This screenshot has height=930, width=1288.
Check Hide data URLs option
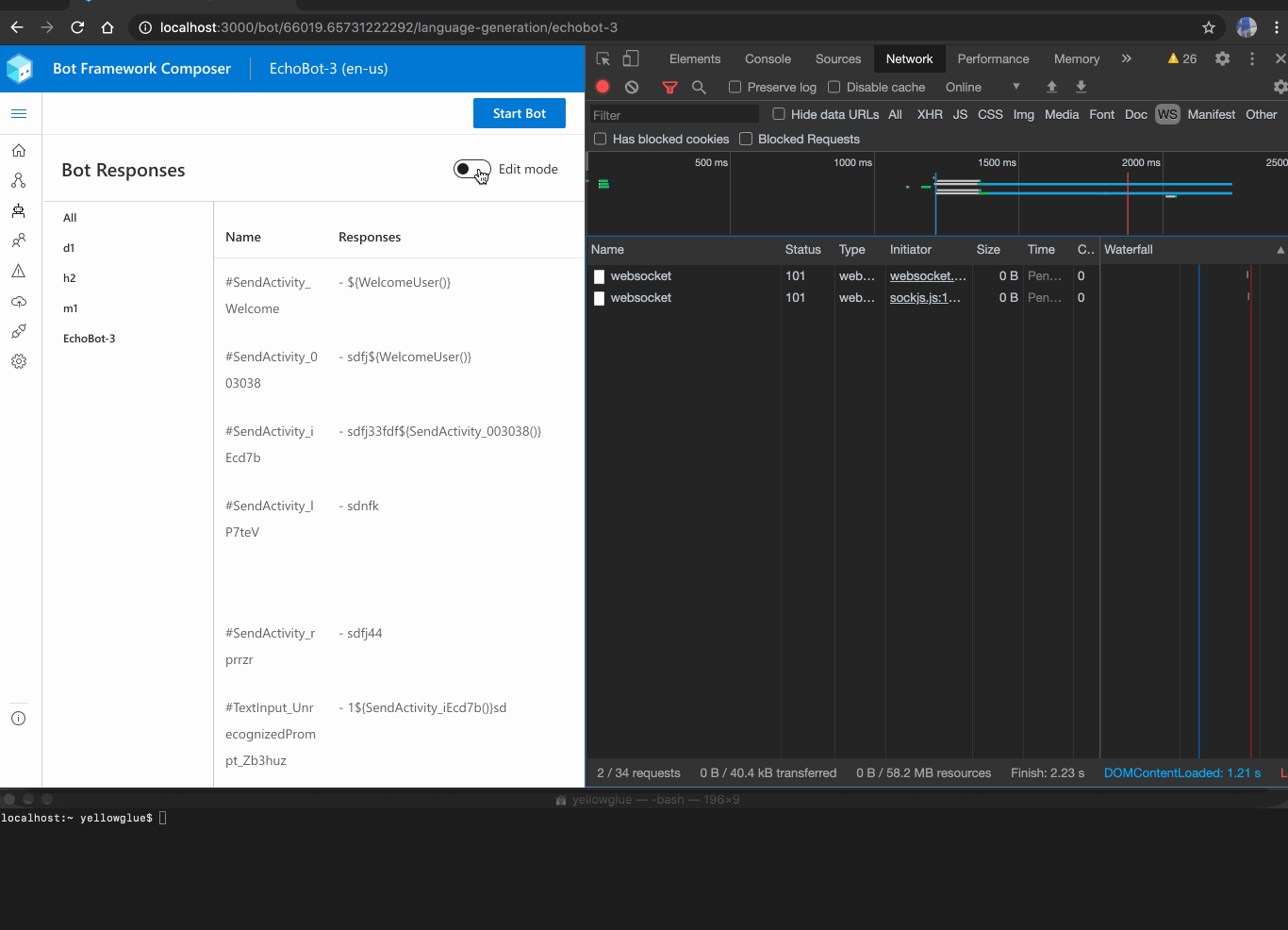point(778,114)
